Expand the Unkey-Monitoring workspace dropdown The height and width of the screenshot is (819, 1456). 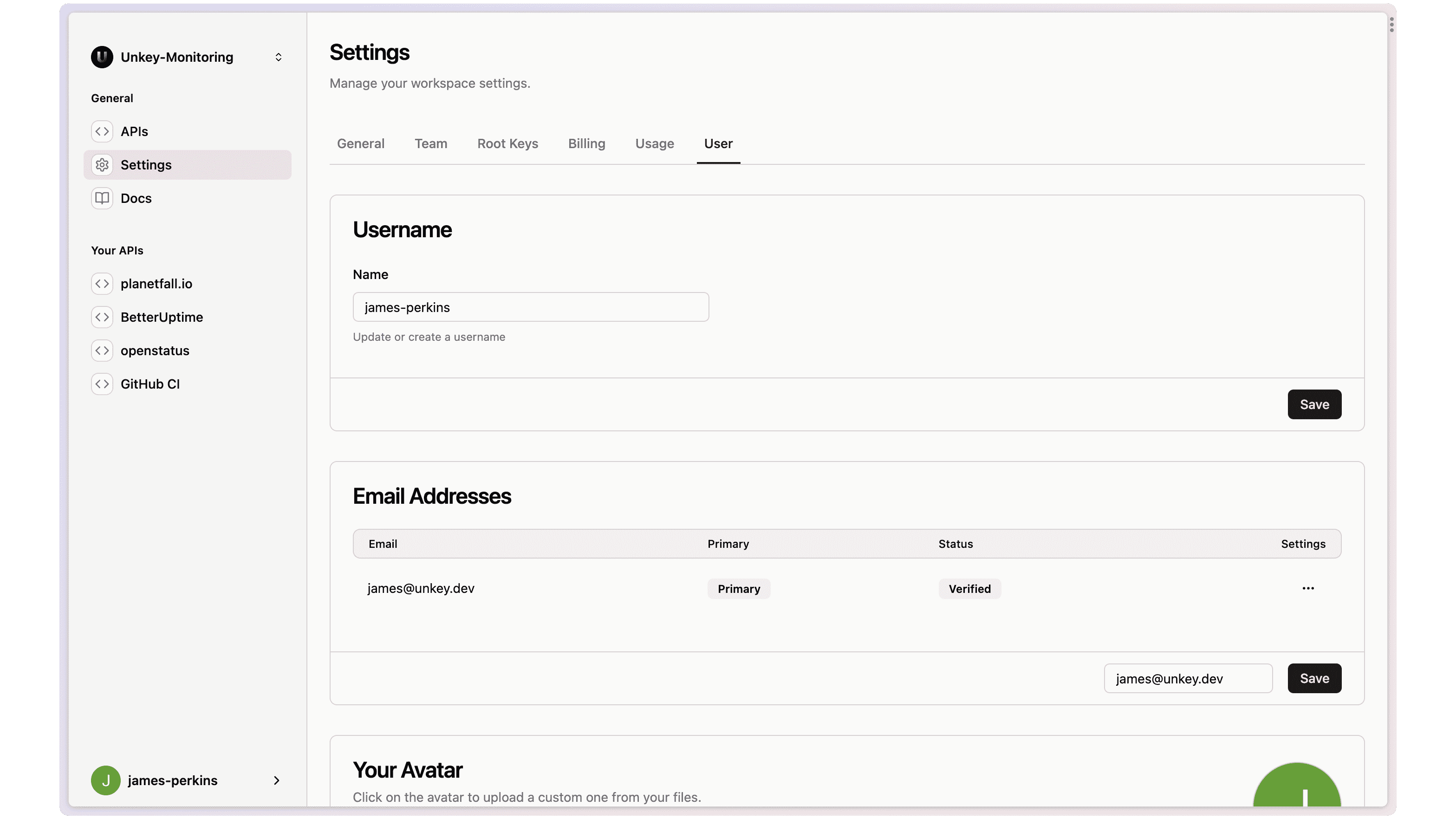[278, 56]
